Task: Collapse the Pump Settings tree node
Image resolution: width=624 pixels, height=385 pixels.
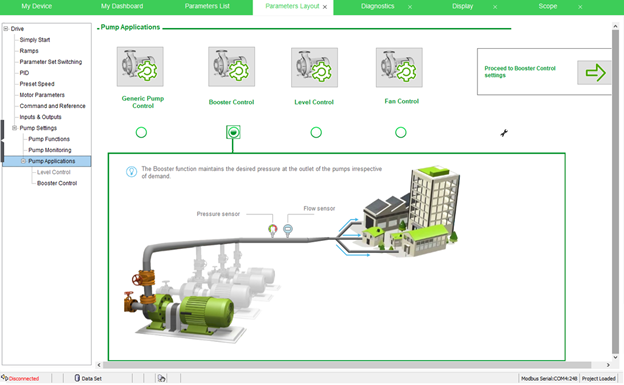Action: 14,128
